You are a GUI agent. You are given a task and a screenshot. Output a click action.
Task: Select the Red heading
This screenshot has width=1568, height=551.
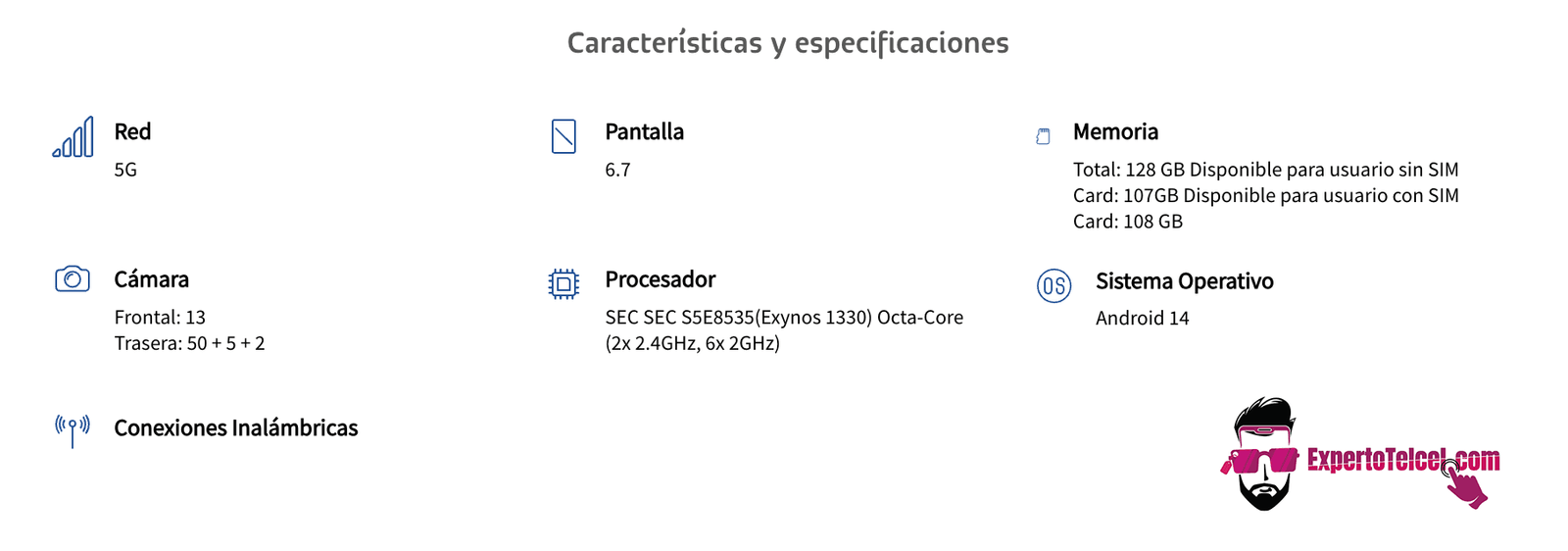pos(132,131)
